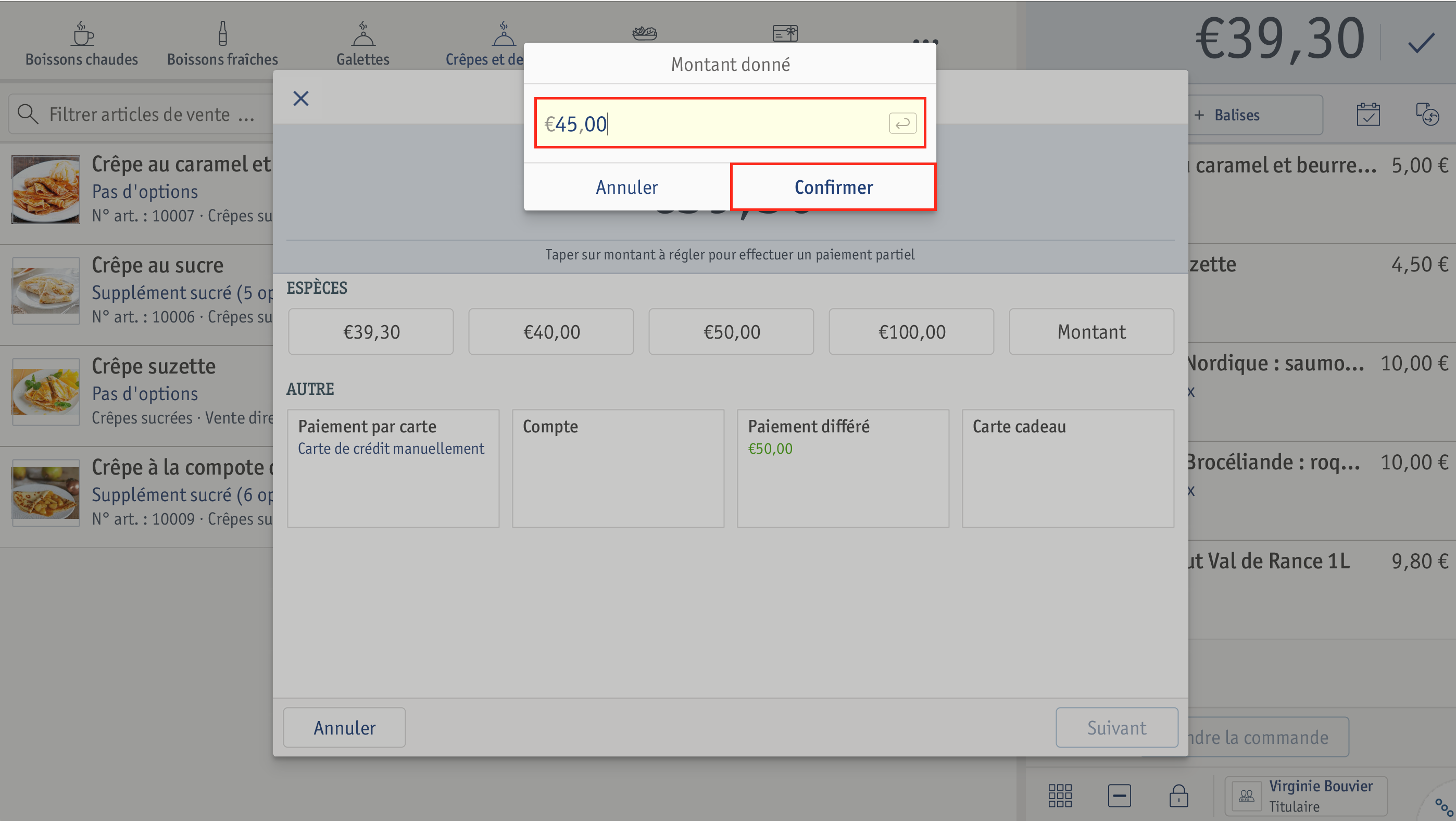Viewport: 1456px width, 821px height.
Task: Open the Crêpes et desserts category
Action: (x=484, y=44)
